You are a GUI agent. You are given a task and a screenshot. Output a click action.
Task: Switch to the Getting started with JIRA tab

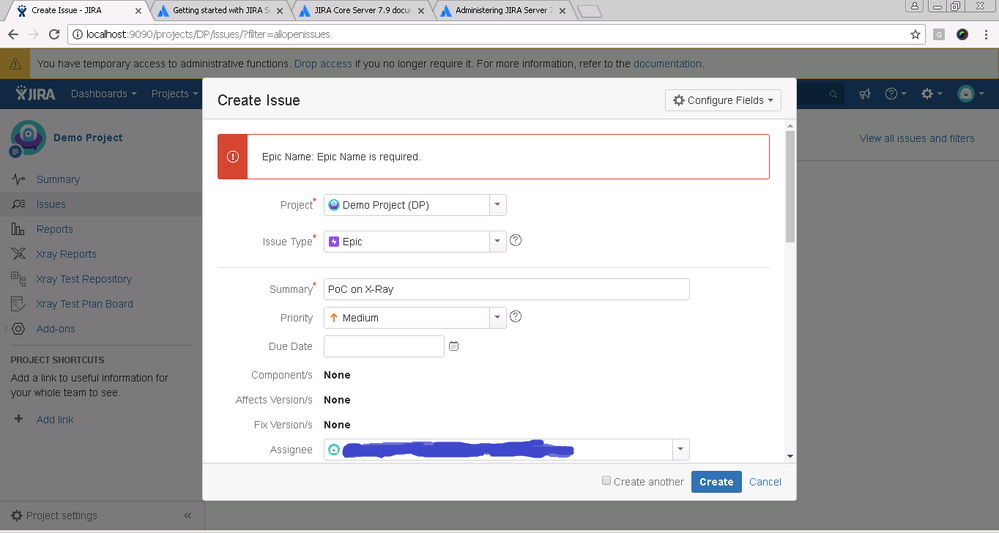220,10
